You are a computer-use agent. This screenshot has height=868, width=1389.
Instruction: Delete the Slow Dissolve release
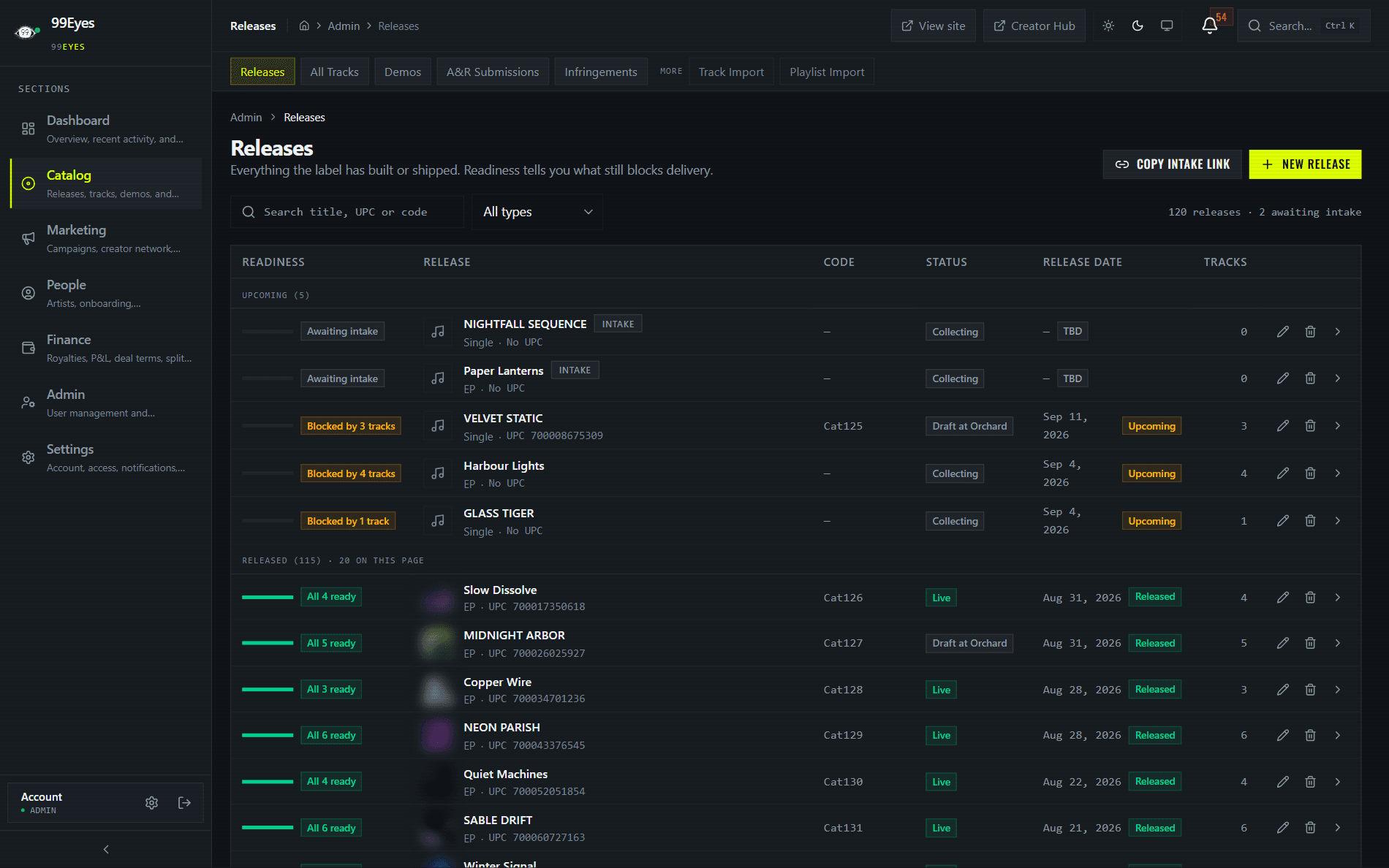tap(1310, 598)
